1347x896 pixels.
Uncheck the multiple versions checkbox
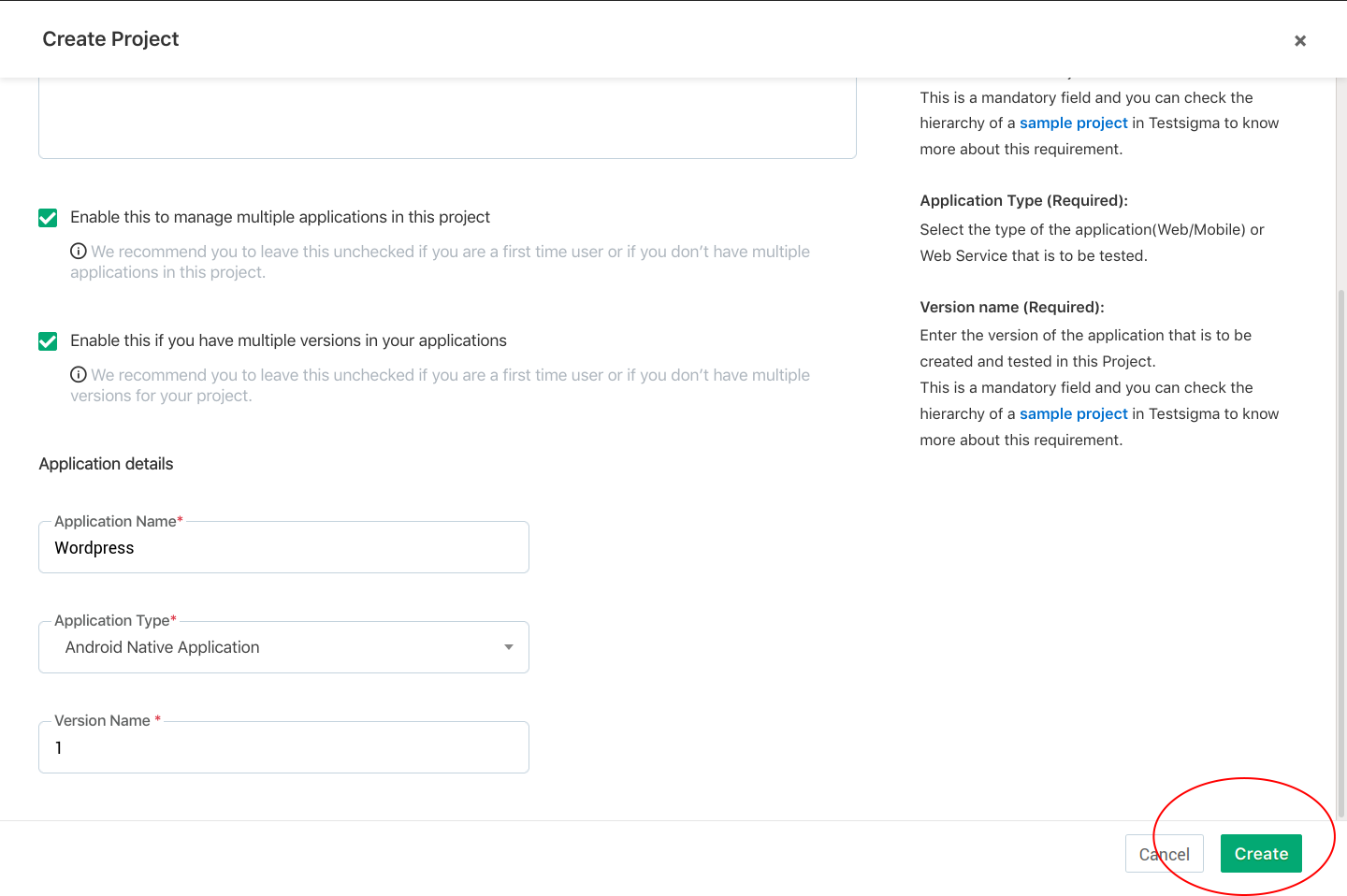tap(48, 341)
